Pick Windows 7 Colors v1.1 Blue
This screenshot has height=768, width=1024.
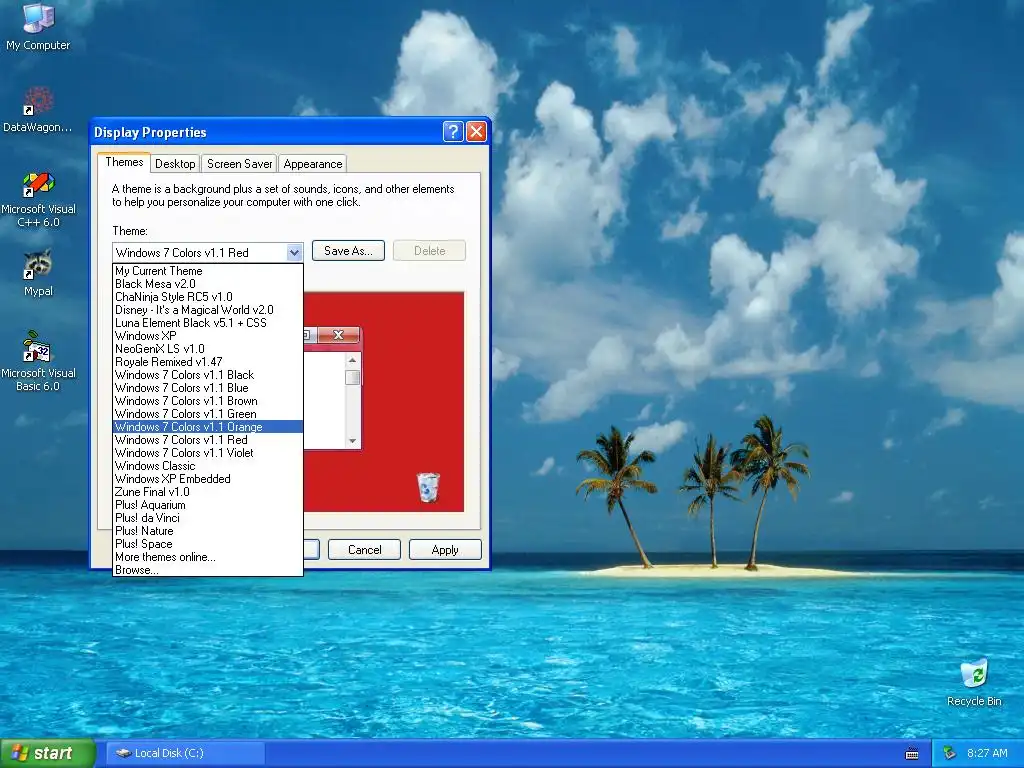(208, 388)
